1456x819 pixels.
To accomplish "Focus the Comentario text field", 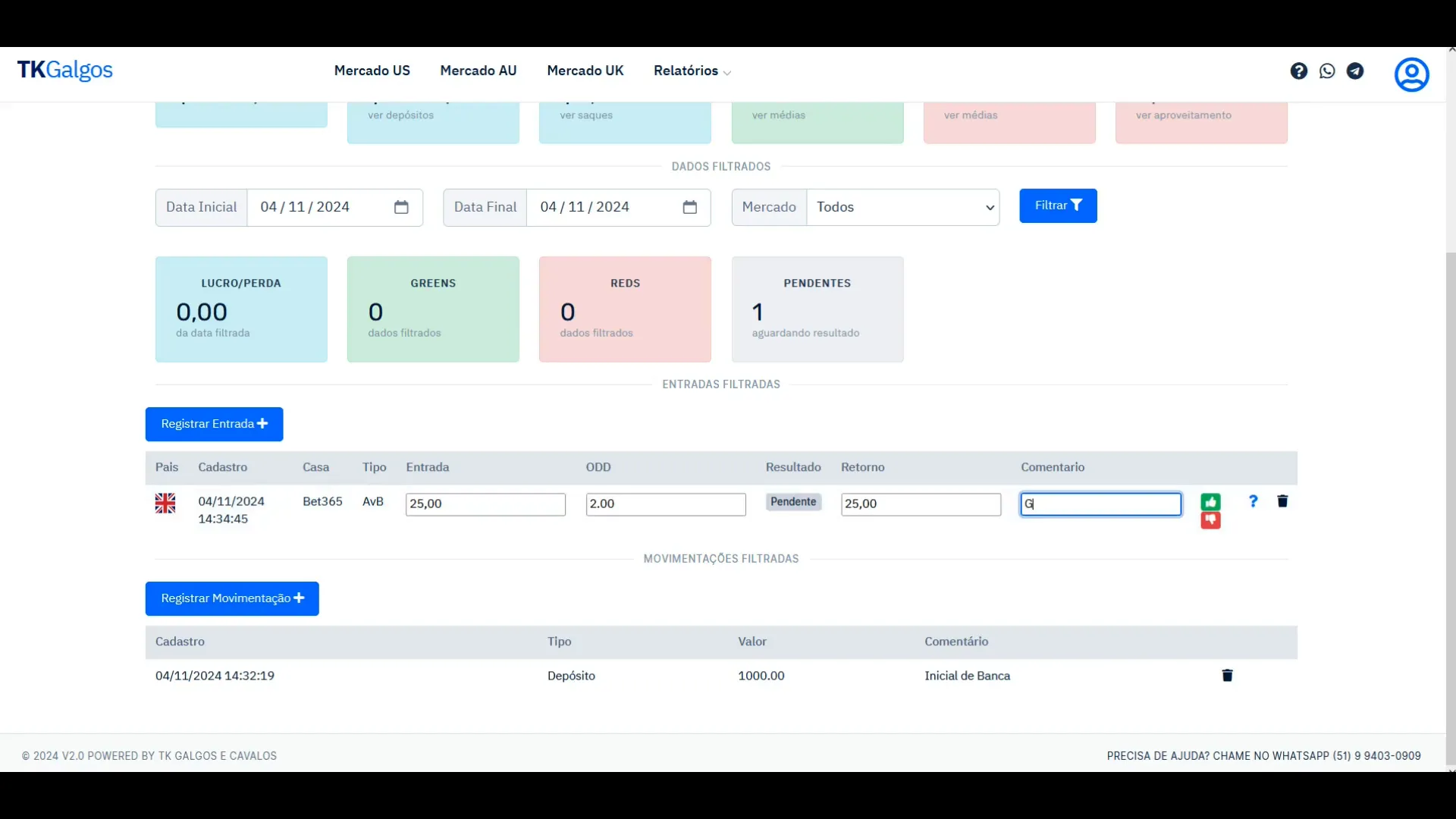I will tap(1100, 504).
